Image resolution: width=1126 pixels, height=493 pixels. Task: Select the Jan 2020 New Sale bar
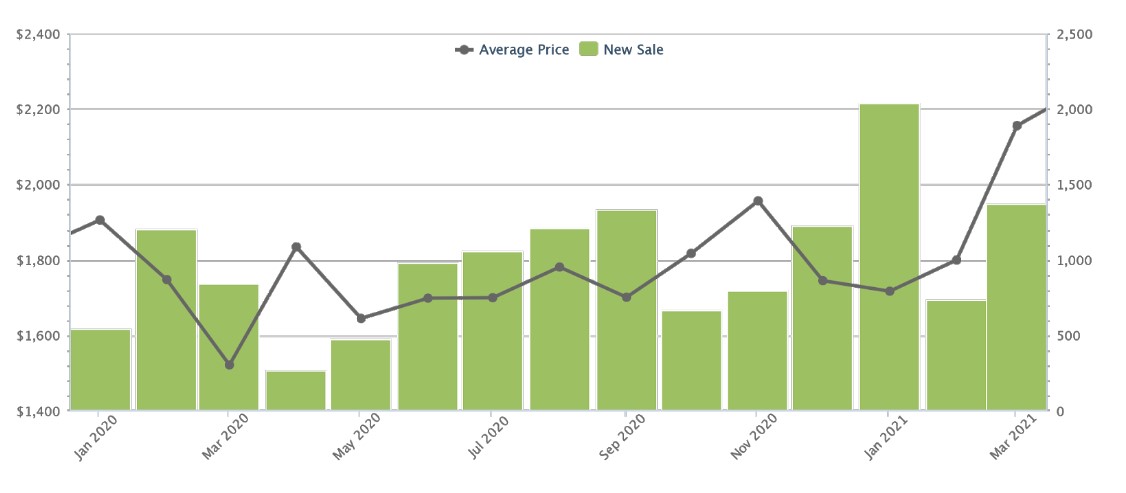click(100, 370)
